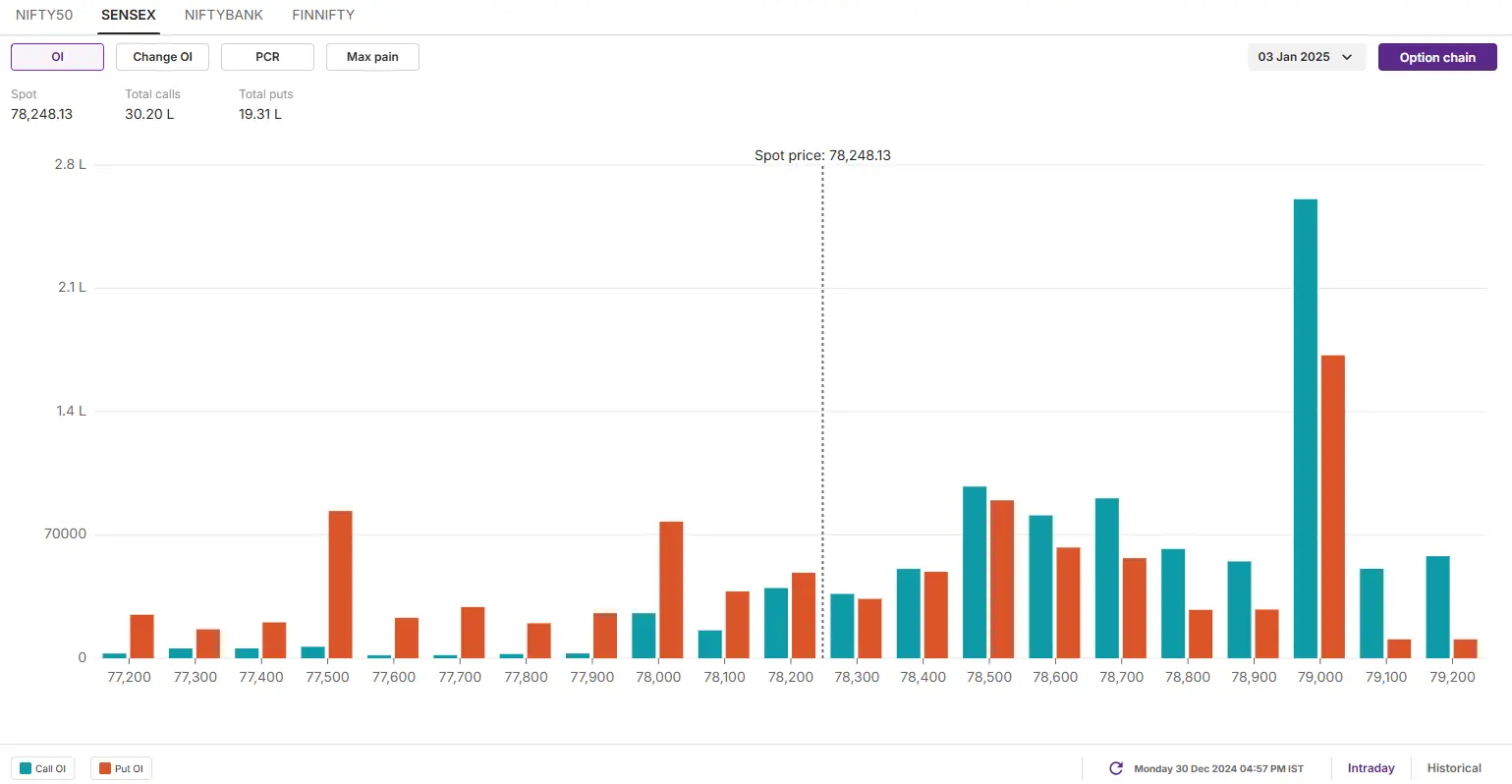Image resolution: width=1512 pixels, height=784 pixels.
Task: Click the 77,200 put OI bar
Action: click(x=141, y=637)
